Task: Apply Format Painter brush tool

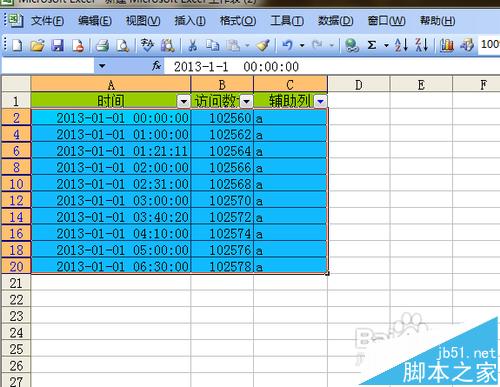Action: 263,45
